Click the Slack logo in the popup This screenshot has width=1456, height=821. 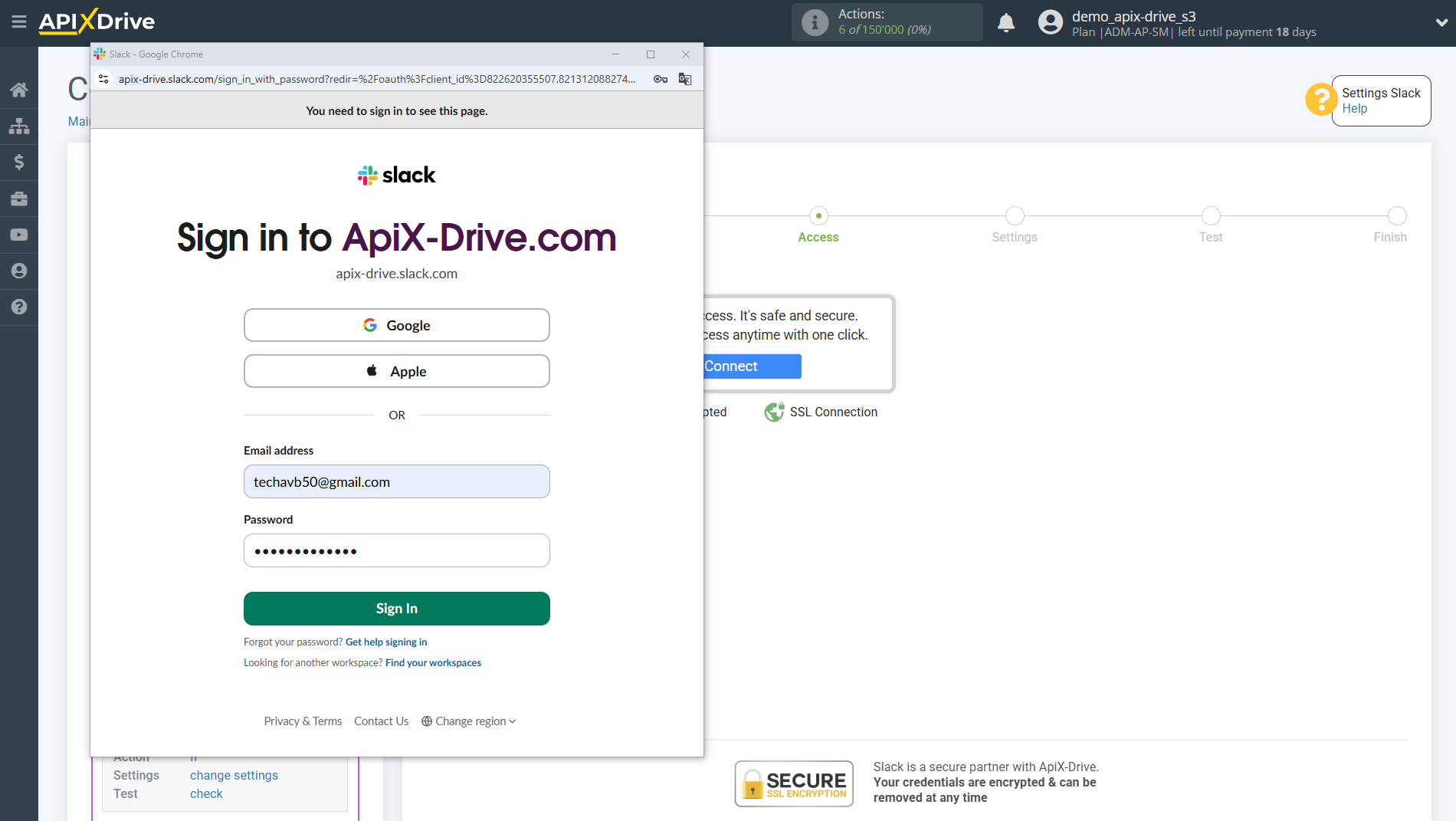click(396, 176)
